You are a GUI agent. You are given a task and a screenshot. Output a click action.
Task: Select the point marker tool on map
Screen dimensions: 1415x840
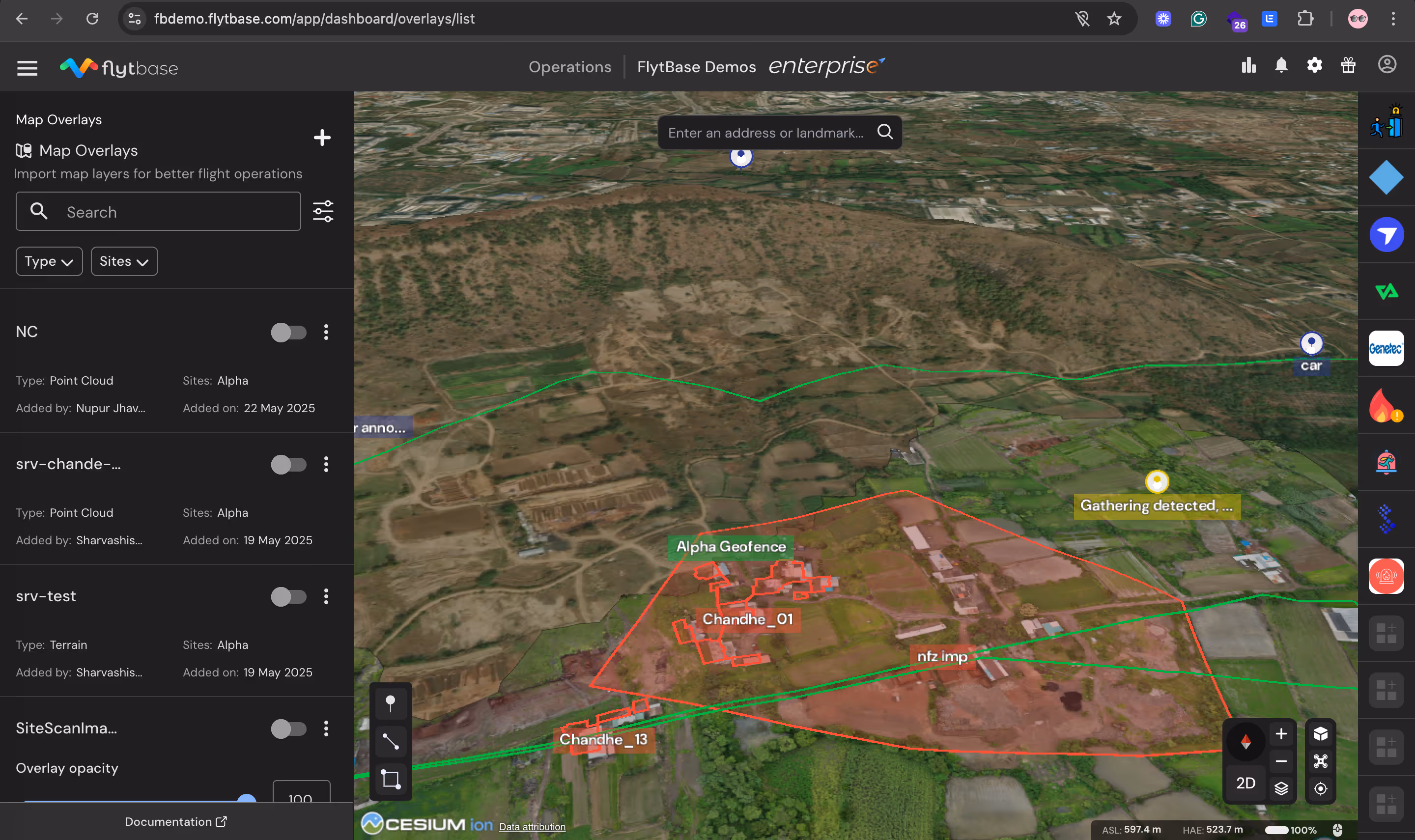[x=391, y=703]
